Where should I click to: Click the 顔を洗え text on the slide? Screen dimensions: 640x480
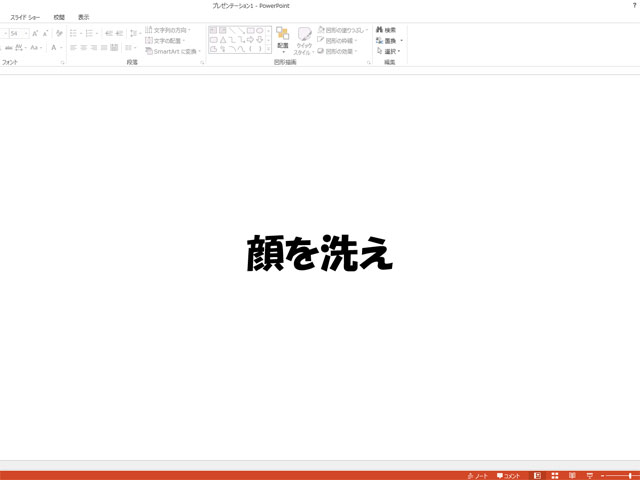pyautogui.click(x=319, y=254)
